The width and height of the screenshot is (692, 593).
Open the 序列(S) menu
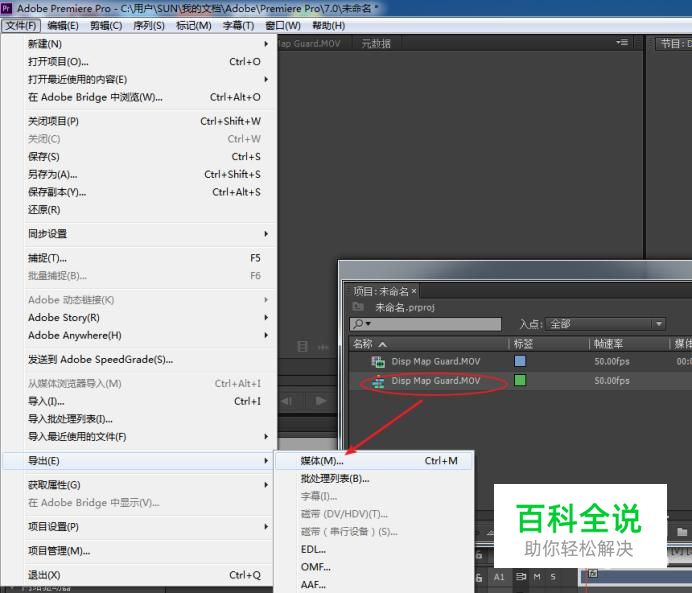click(149, 26)
